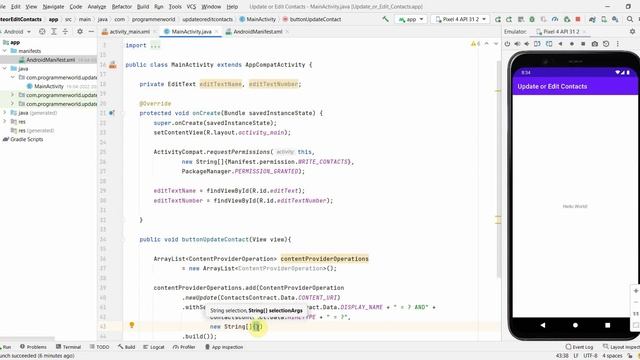Click 4 spaces indent in status bar
The width and height of the screenshot is (640, 360).
click(x=612, y=356)
